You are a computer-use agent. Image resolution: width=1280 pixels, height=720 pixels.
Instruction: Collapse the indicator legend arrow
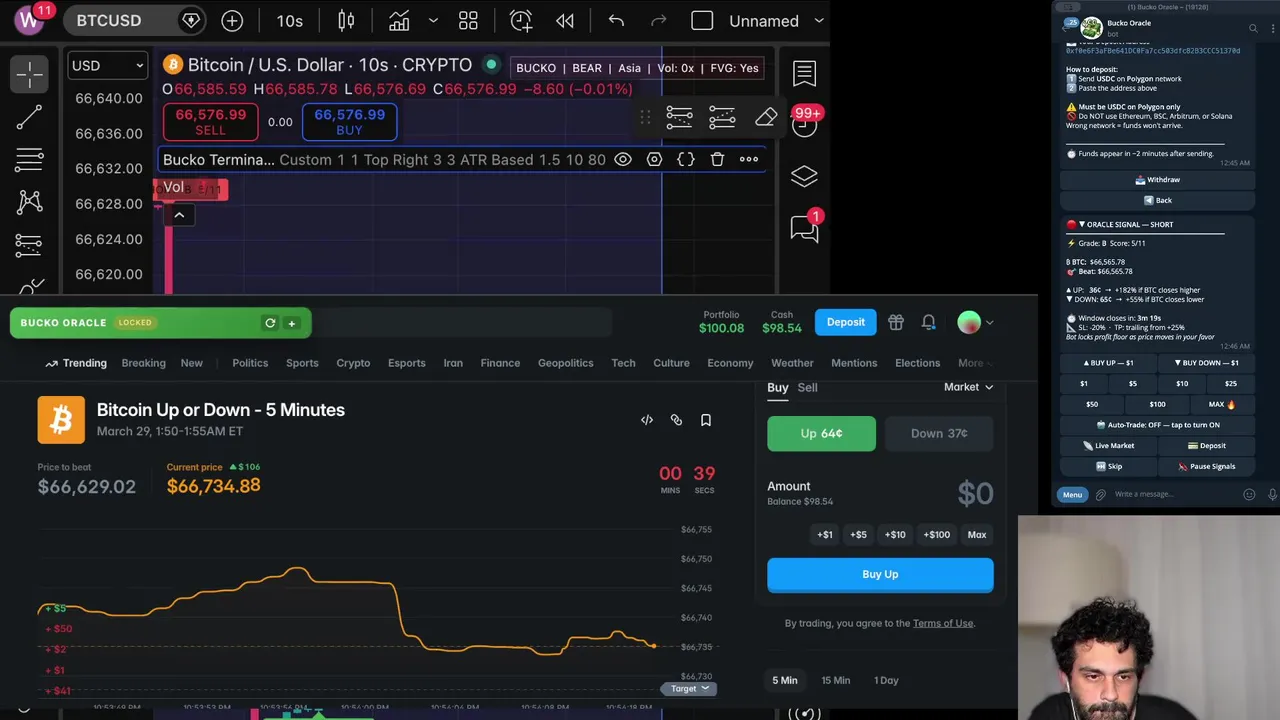179,215
